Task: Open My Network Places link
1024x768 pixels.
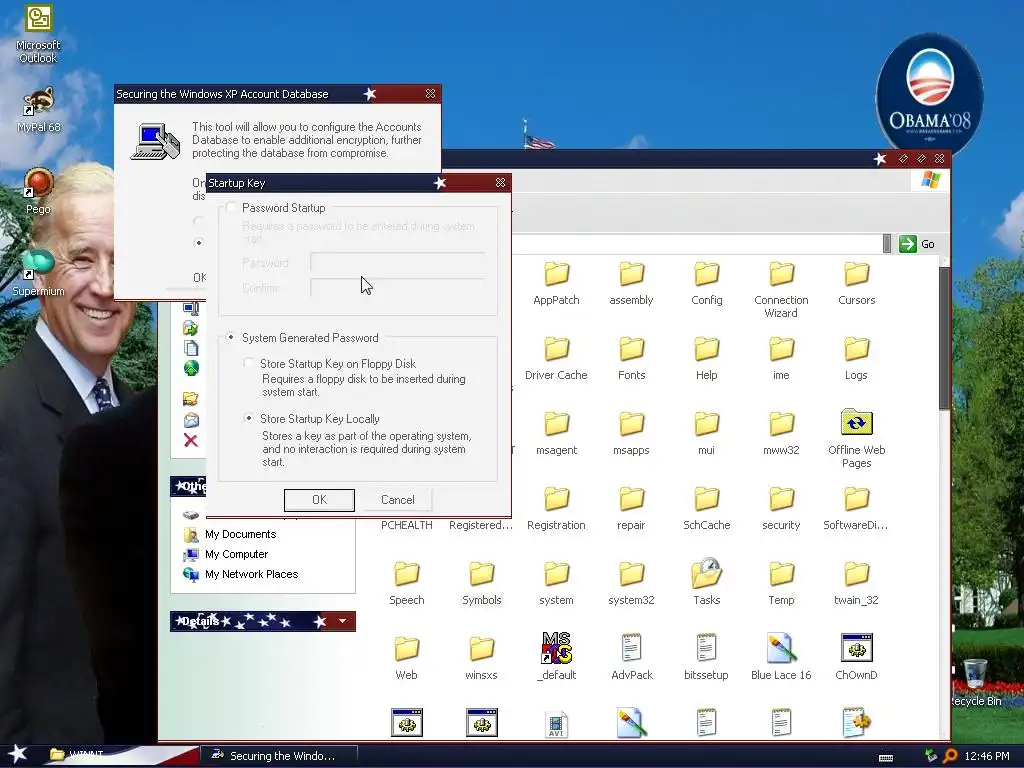Action: 251,575
